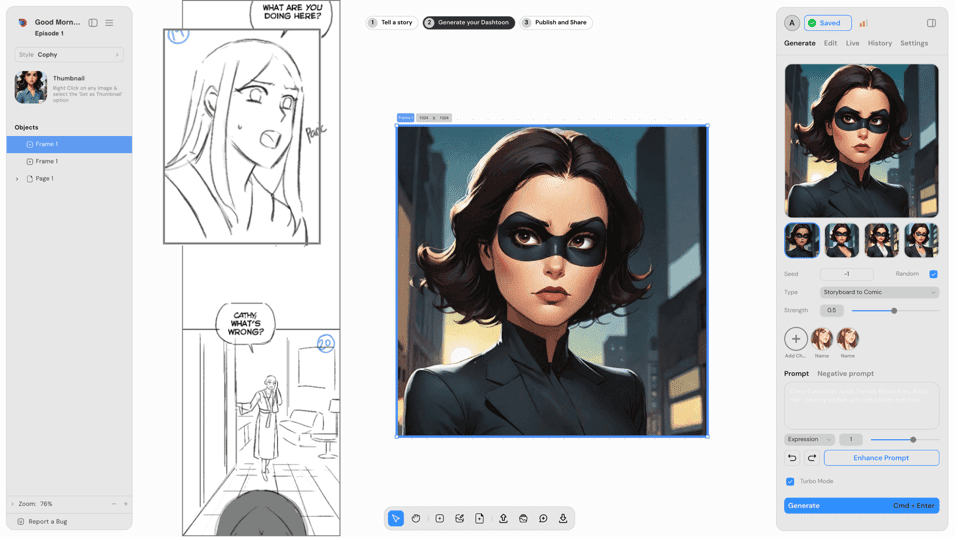Click the upload icon in bottom toolbar
The width and height of the screenshot is (960, 540).
[x=503, y=518]
